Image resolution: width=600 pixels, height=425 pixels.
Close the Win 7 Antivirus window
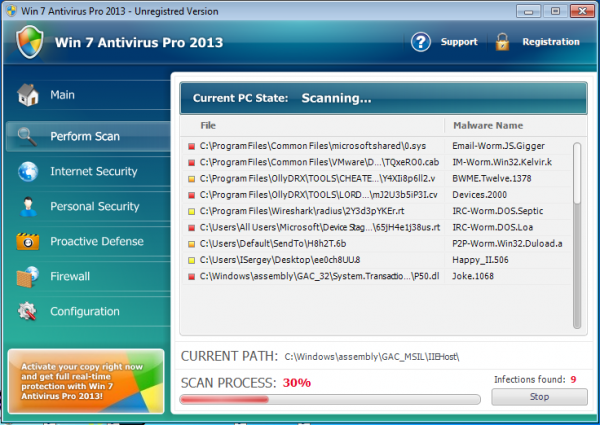tap(582, 11)
